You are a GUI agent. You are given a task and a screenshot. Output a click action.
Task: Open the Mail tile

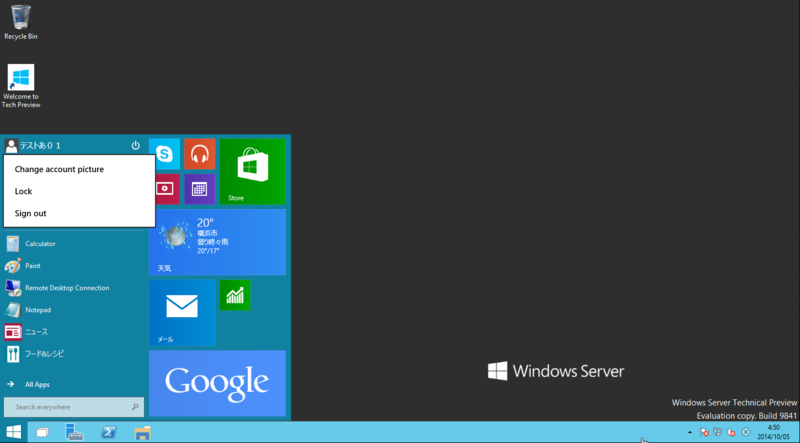(x=182, y=313)
